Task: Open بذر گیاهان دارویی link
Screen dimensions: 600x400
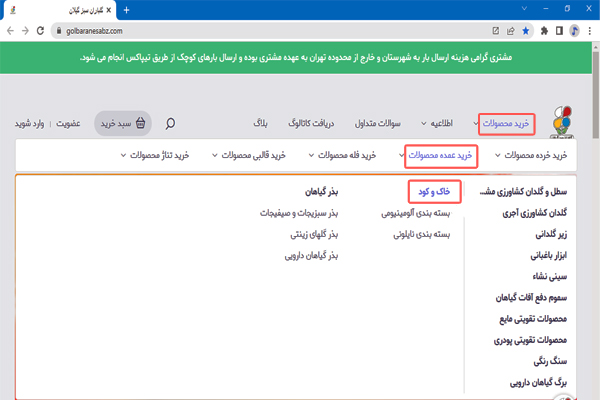Action: click(x=311, y=255)
